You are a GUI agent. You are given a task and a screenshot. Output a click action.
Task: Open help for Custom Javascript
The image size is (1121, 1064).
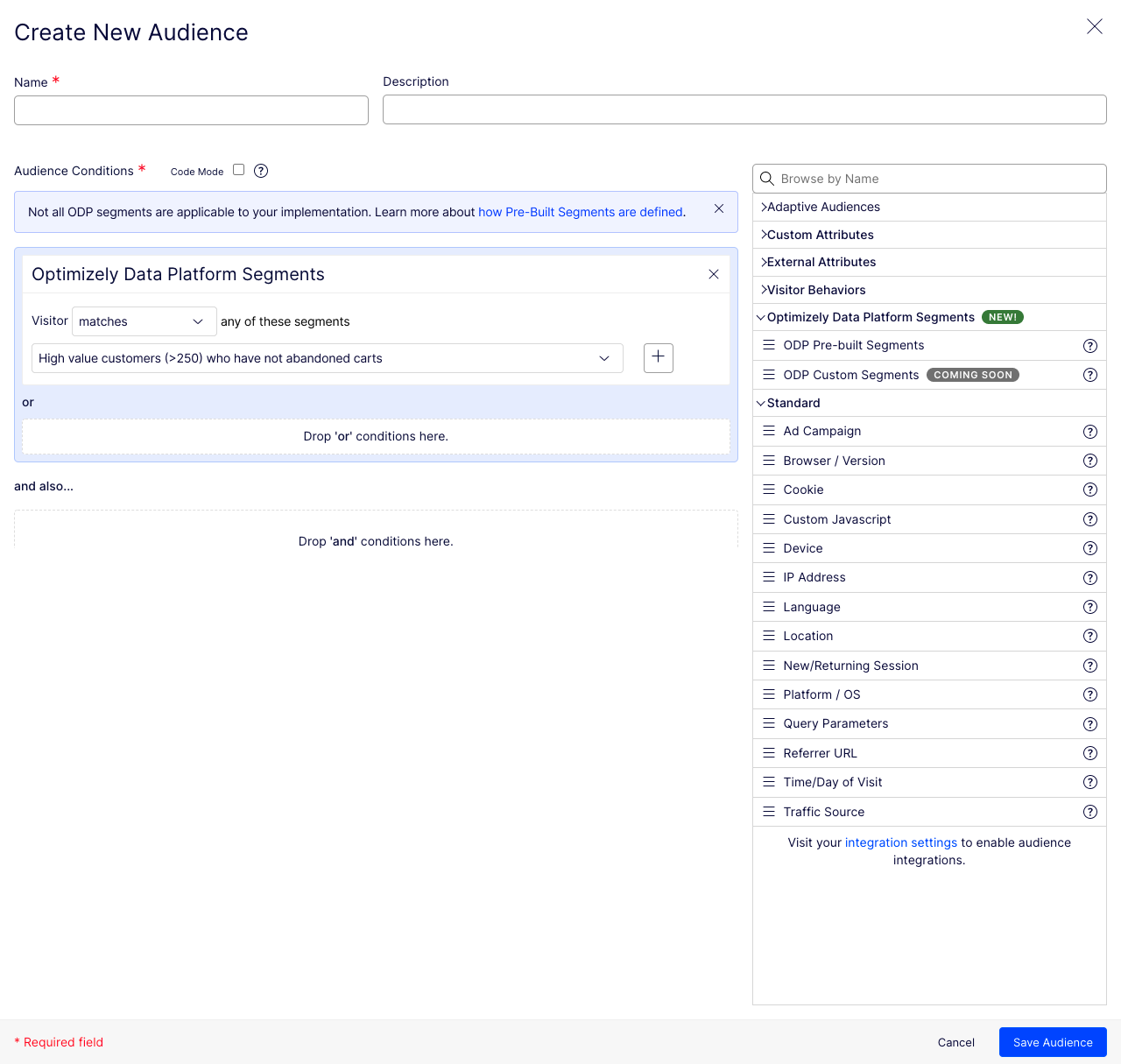coord(1090,519)
